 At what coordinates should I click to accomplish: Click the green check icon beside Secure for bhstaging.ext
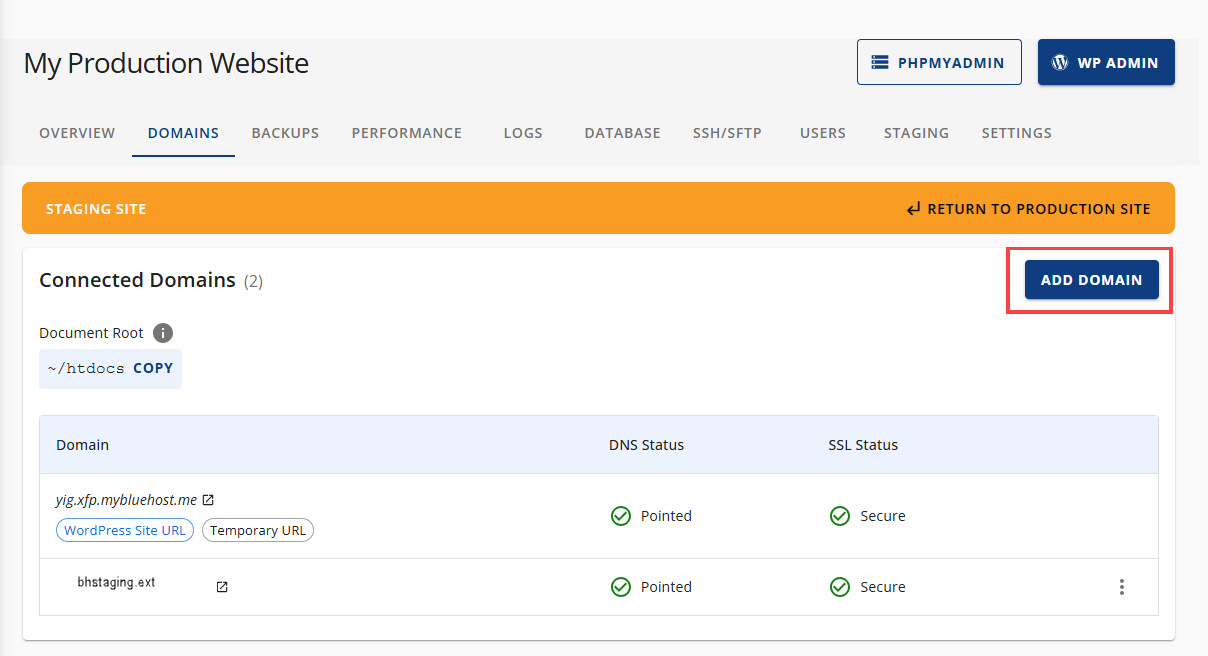tap(840, 587)
